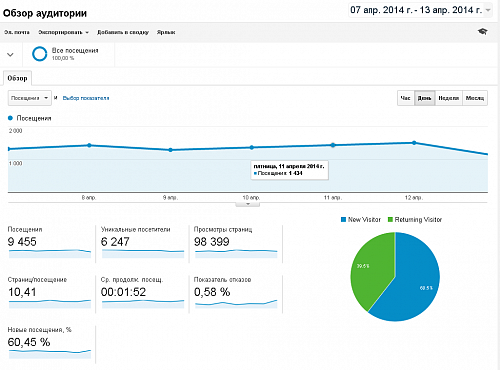The width and height of the screenshot is (500, 370).
Task: Select the Day graph interval button
Action: pyautogui.click(x=424, y=98)
